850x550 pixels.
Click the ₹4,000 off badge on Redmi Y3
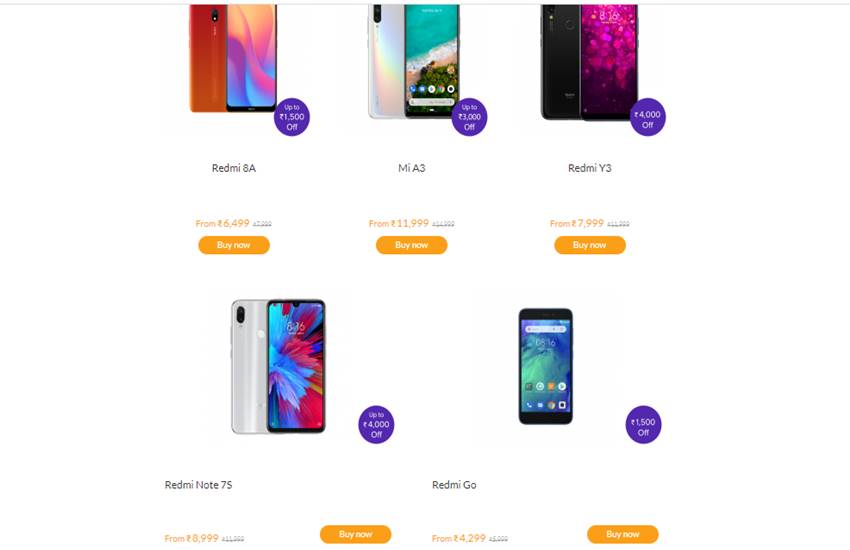tap(647, 117)
